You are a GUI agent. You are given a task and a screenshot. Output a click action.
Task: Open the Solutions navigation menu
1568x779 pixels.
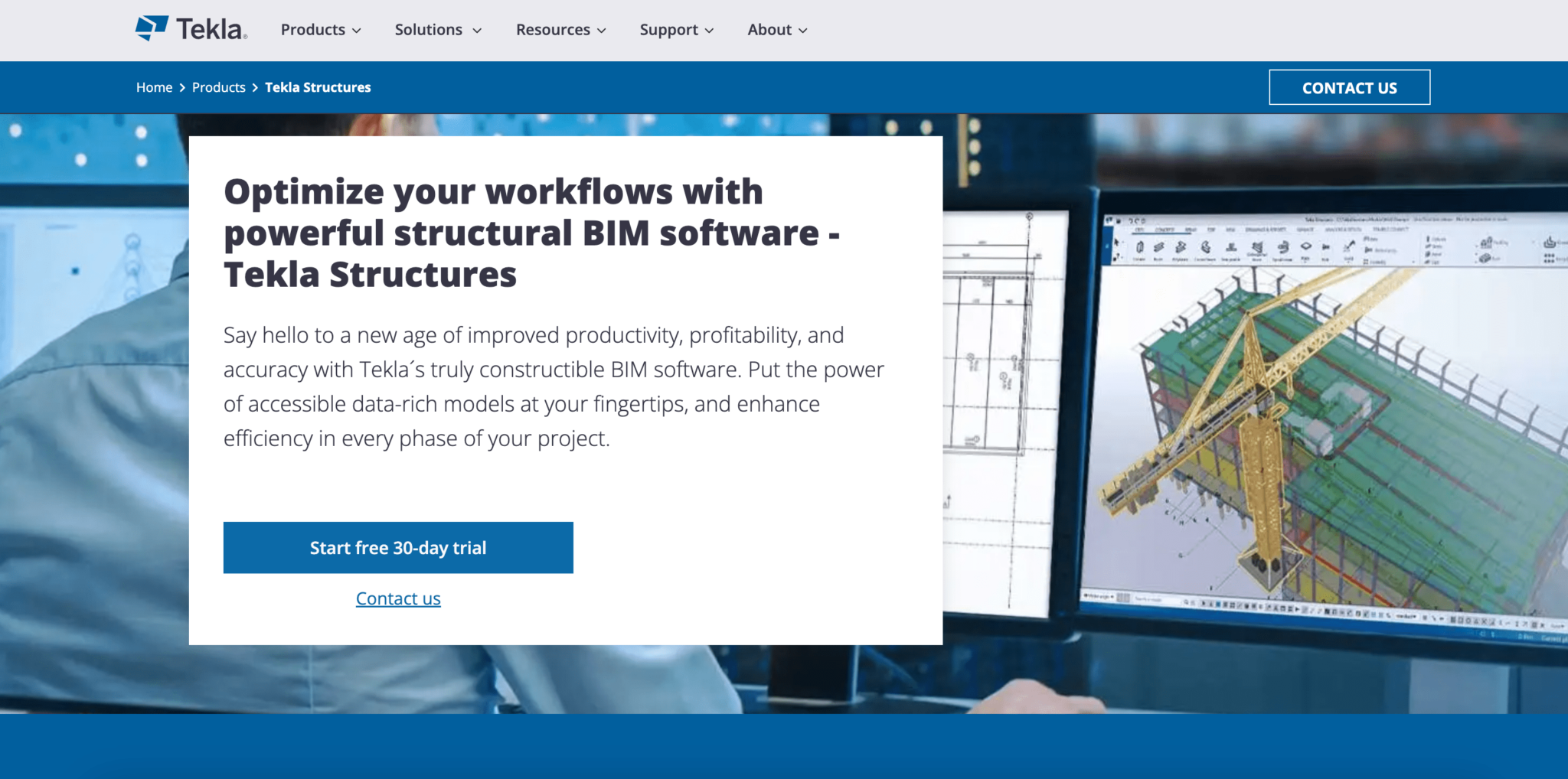[x=429, y=30]
